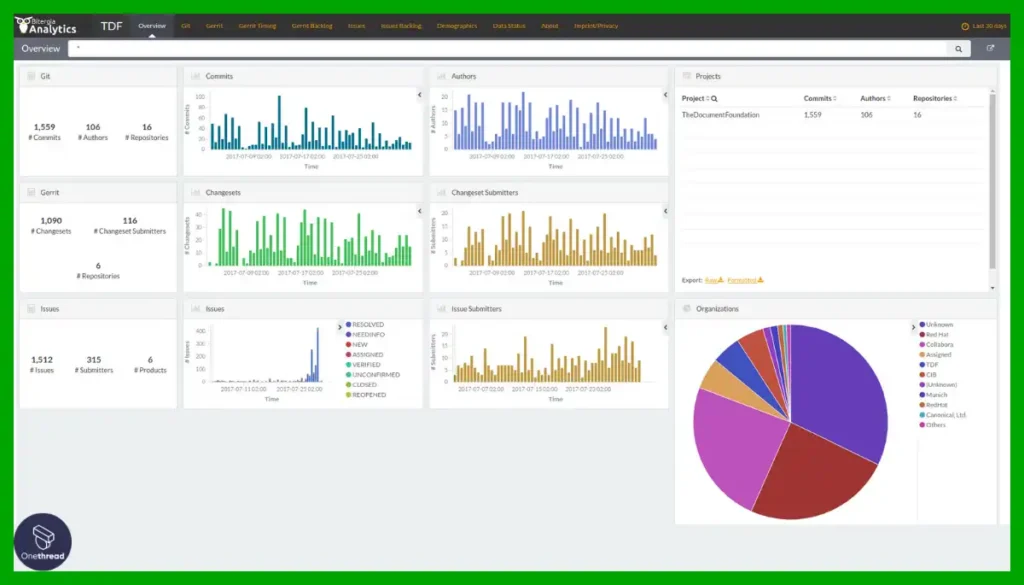
Task: Click the Git panel header icon
Action: pos(31,76)
